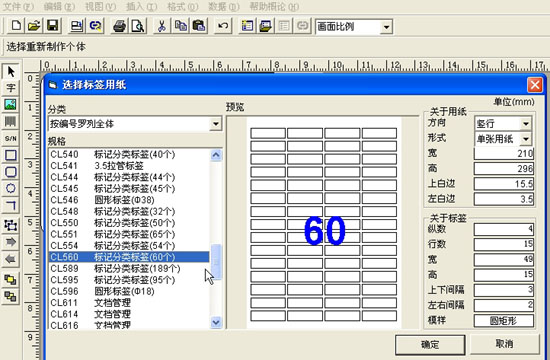Screen dimensions: 550x360
Task: Click the Copy icon in toolbar
Action: (x=180, y=26)
